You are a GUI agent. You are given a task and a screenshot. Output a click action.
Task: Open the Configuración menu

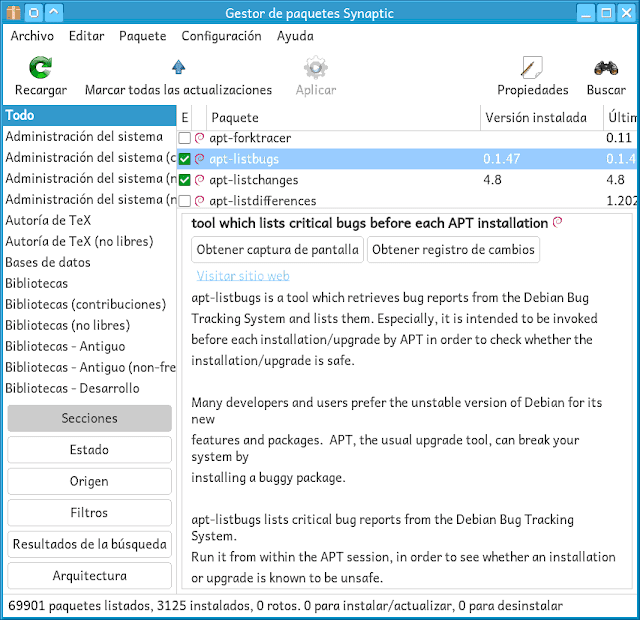pos(221,36)
